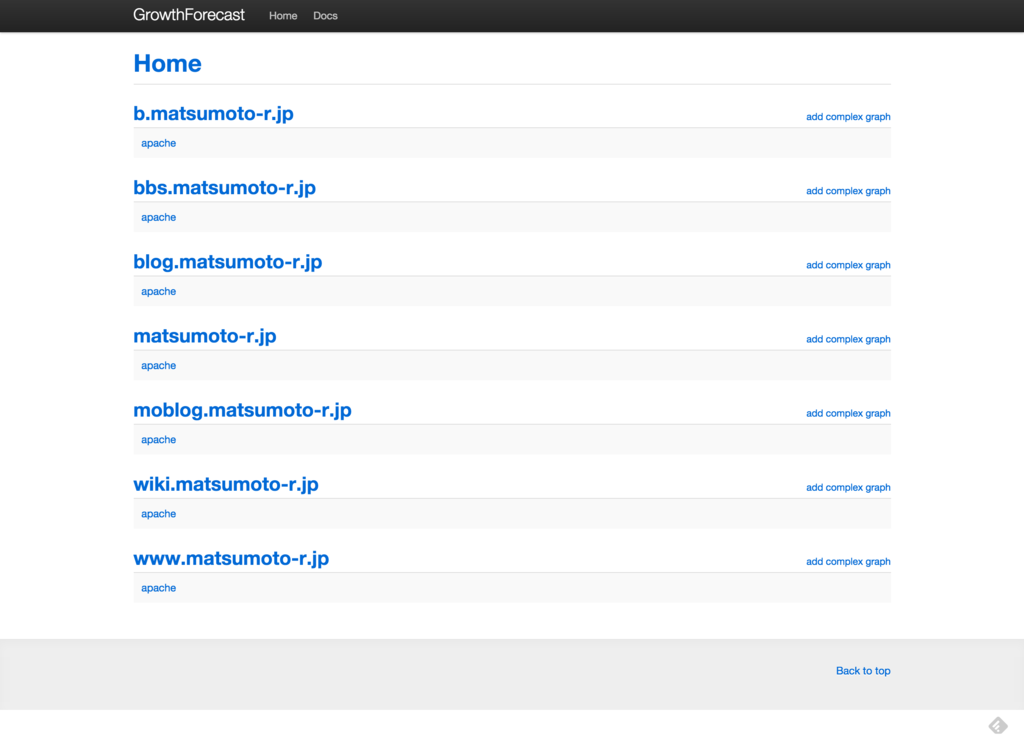Image resolution: width=1024 pixels, height=751 pixels.
Task: Add complex graph for bbs.matsumoto-r.jp
Action: tap(848, 191)
